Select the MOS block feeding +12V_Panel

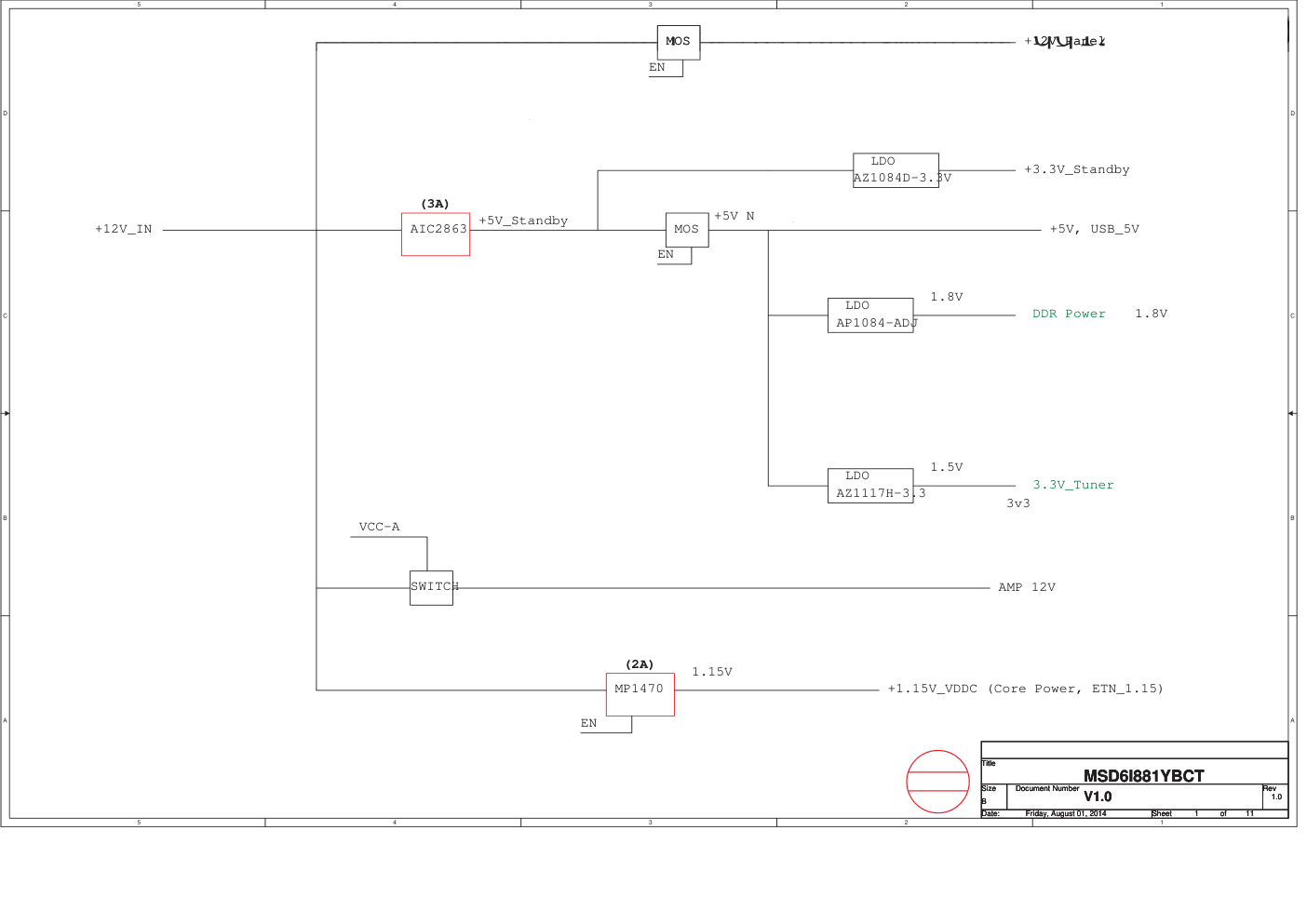coord(678,42)
